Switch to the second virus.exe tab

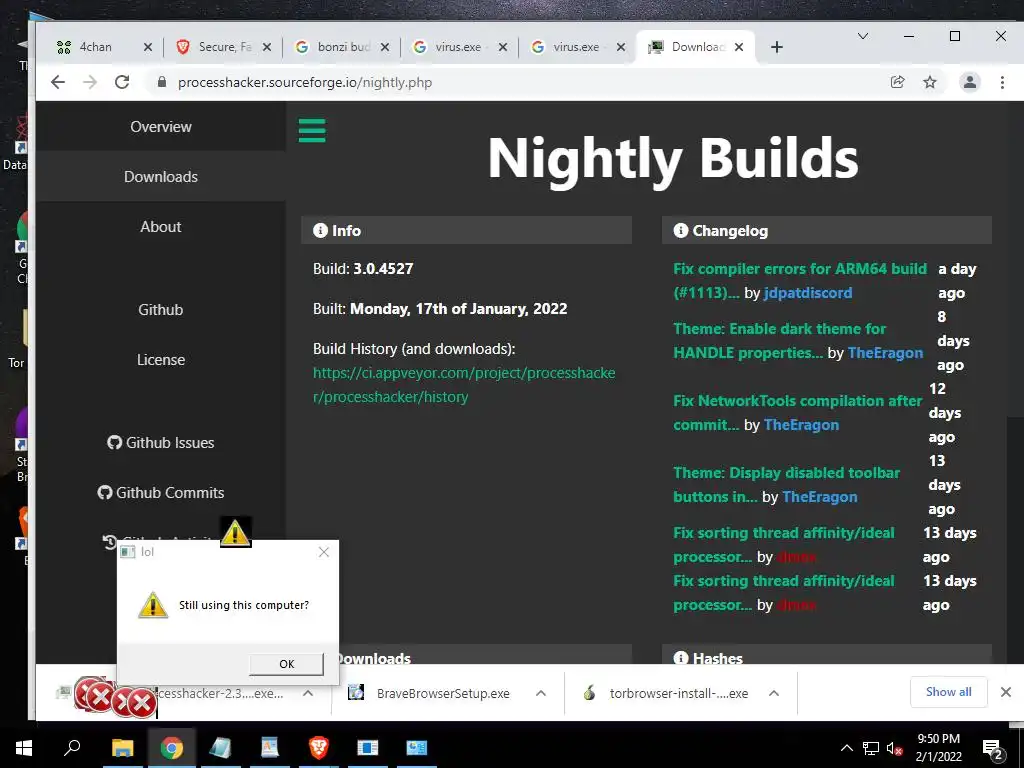(576, 47)
